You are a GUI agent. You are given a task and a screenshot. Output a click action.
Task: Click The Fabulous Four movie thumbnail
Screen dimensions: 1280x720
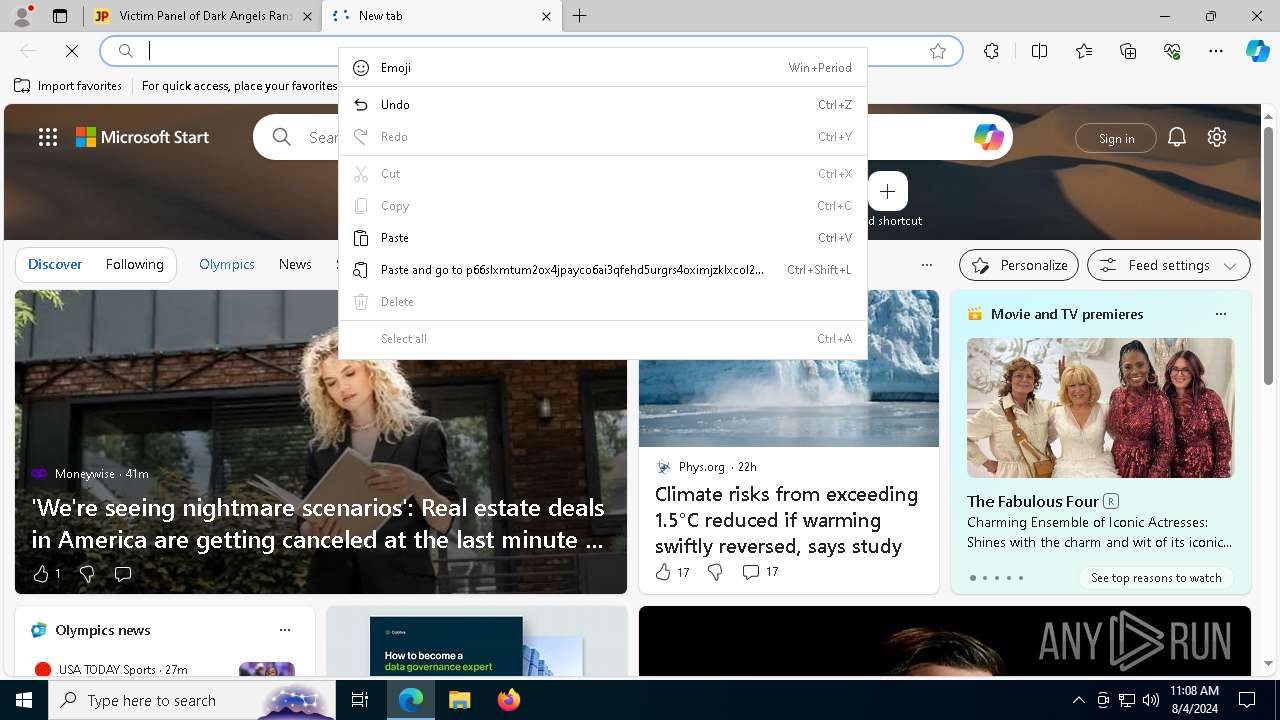(x=1100, y=408)
